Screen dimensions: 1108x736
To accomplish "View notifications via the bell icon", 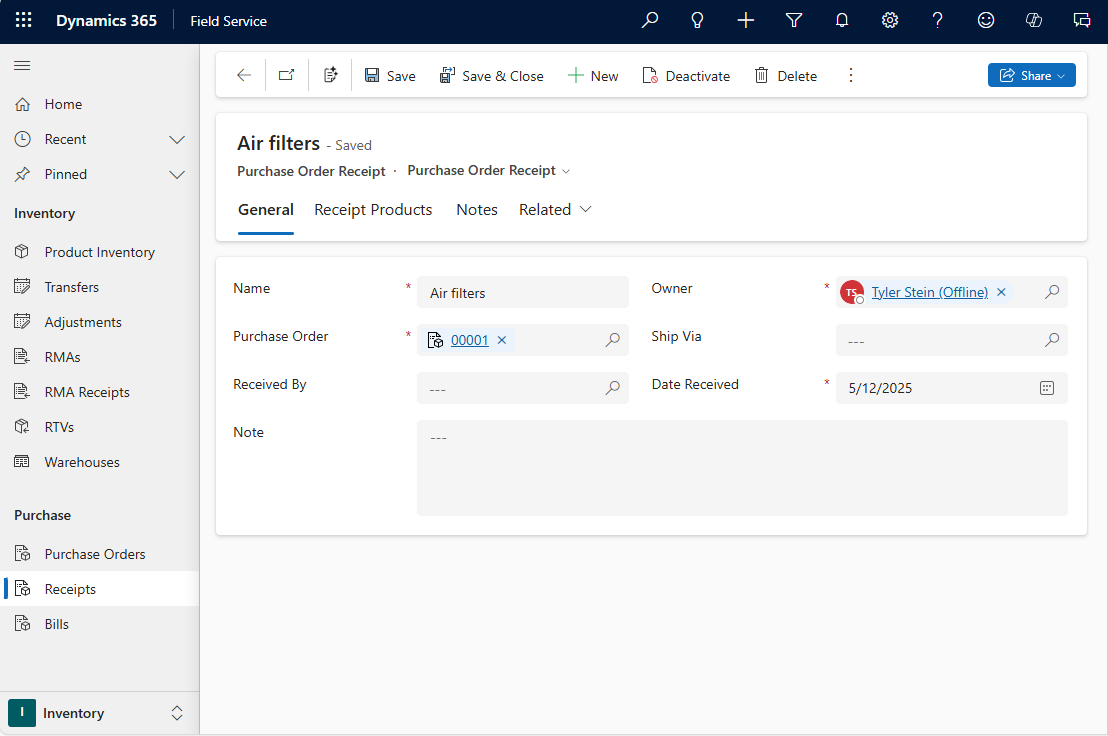I will point(841,20).
